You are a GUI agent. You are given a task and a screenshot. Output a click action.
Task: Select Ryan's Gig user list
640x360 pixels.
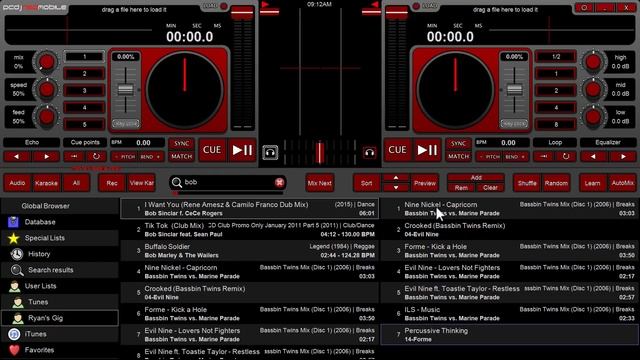point(60,318)
